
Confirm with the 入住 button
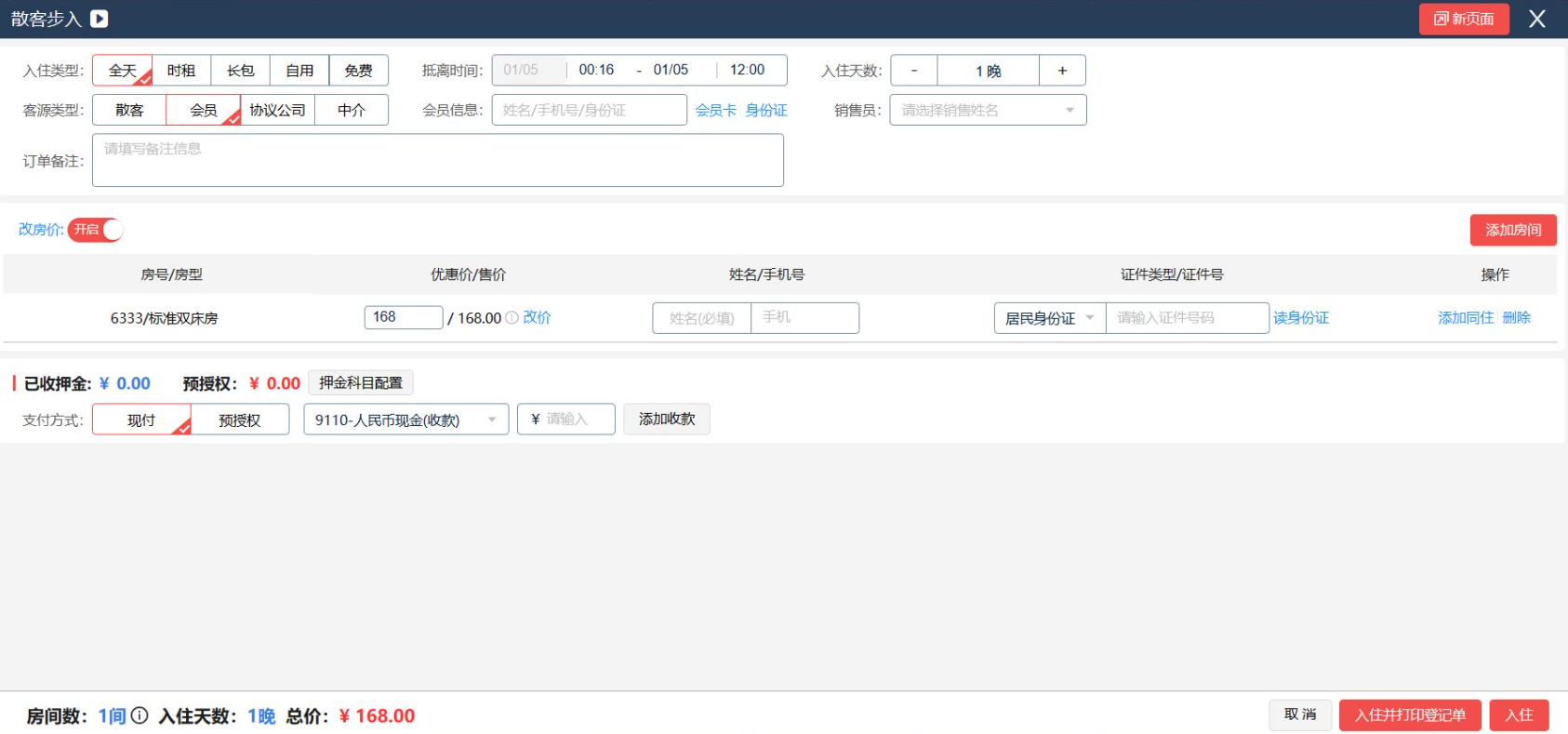point(1519,714)
